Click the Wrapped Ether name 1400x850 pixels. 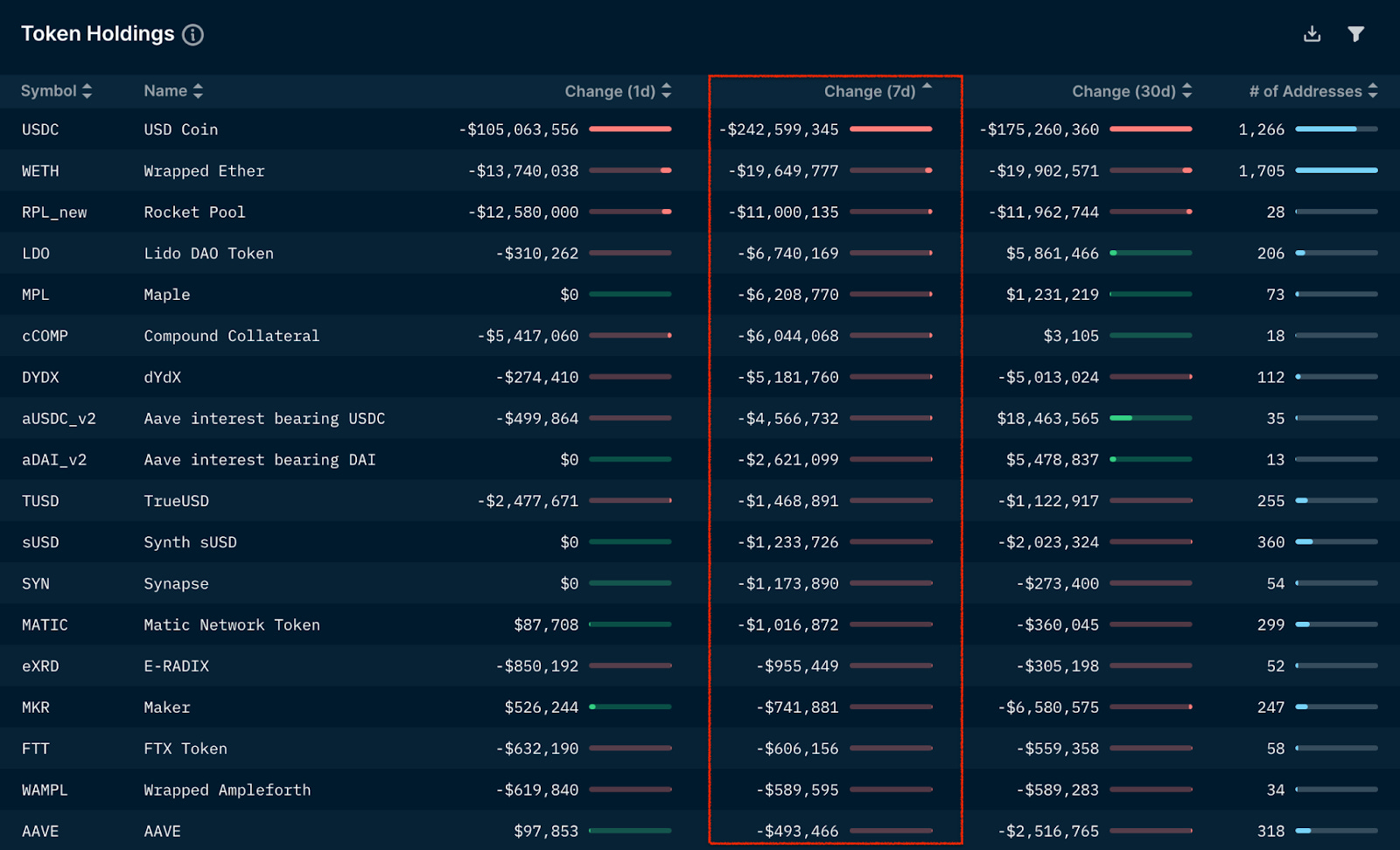click(204, 171)
